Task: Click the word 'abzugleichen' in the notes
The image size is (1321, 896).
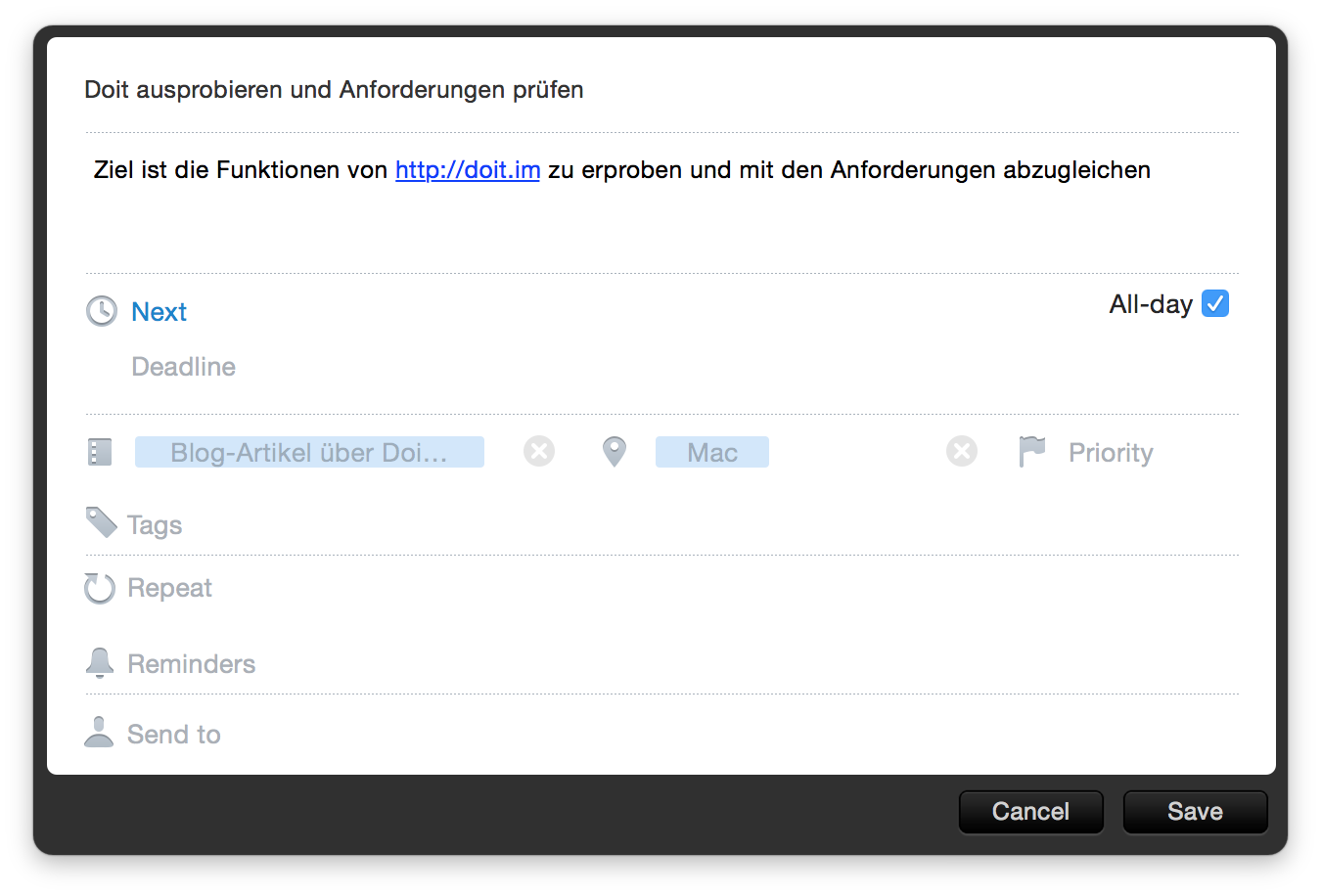Action: (x=1077, y=170)
